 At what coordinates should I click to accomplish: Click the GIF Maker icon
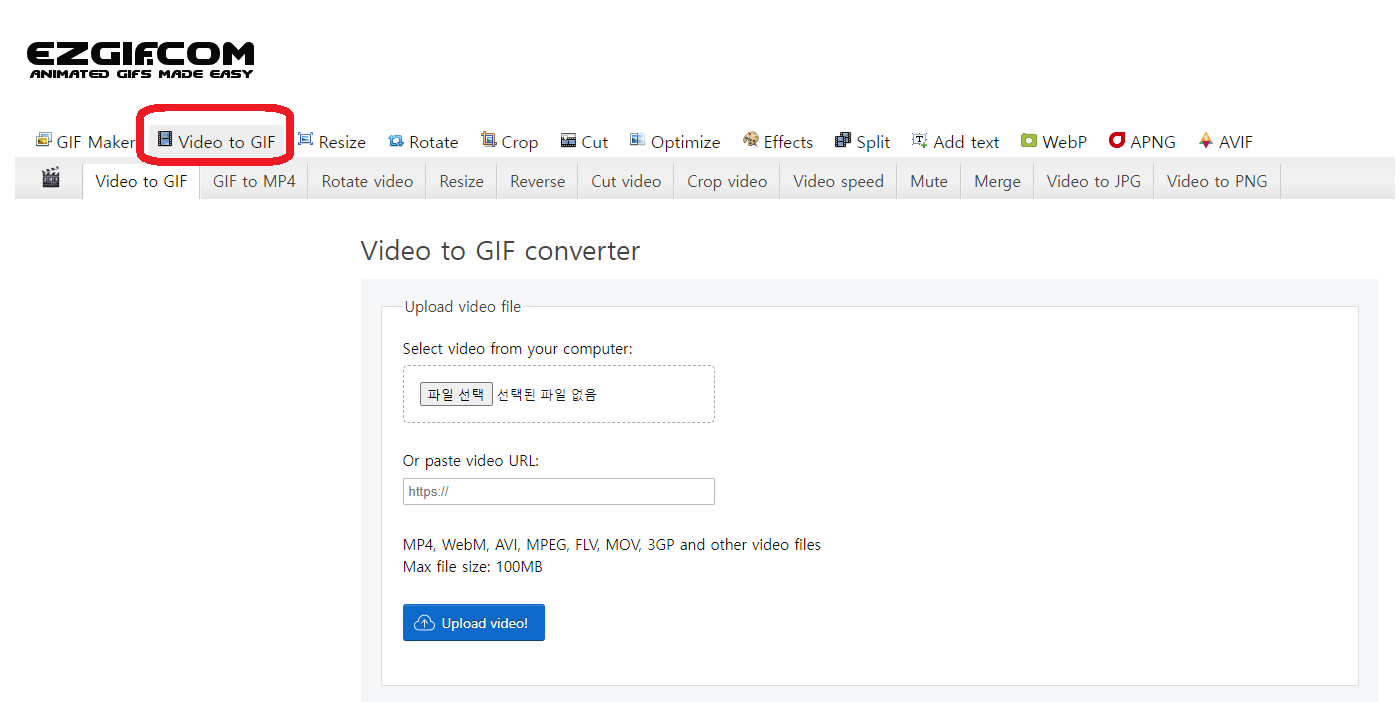point(44,140)
